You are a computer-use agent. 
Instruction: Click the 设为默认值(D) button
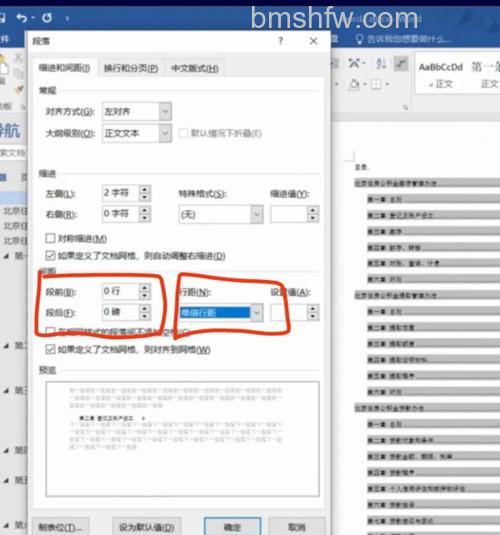(146, 526)
